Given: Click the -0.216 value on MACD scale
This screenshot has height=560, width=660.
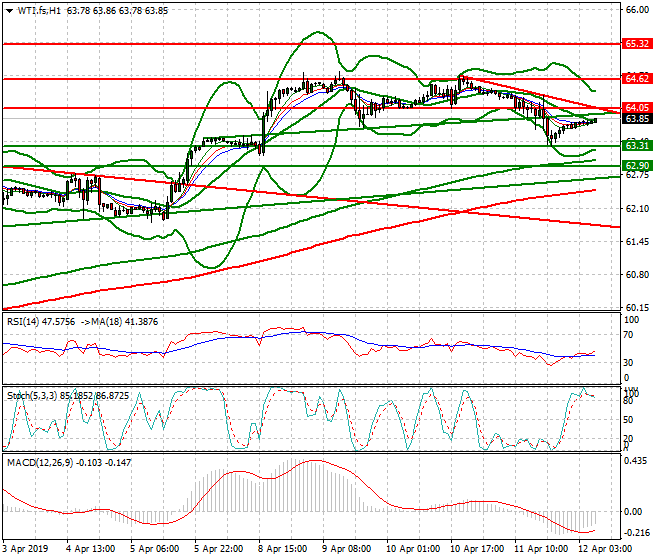Looking at the screenshot, I should 637,535.
